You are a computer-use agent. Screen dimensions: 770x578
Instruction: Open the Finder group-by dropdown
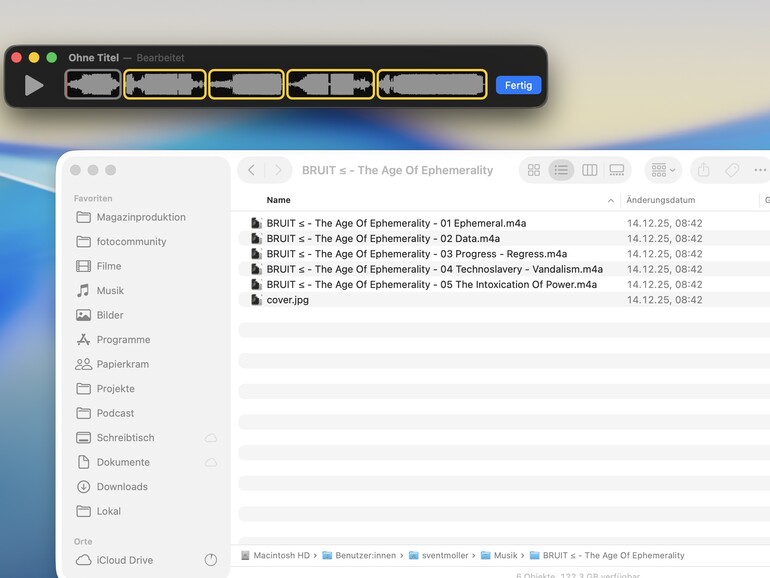663,170
